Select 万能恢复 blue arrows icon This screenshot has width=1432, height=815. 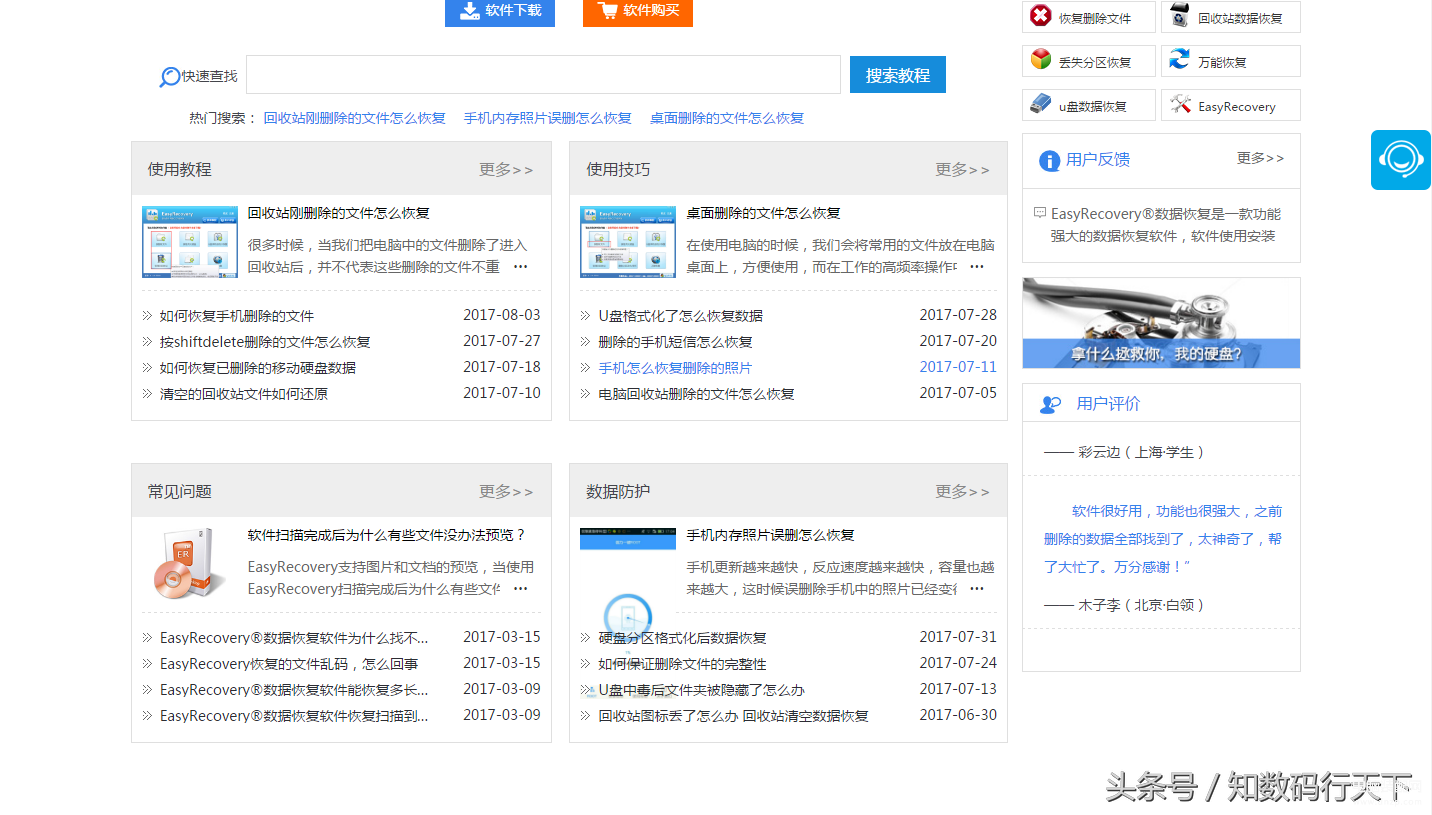coord(1180,60)
